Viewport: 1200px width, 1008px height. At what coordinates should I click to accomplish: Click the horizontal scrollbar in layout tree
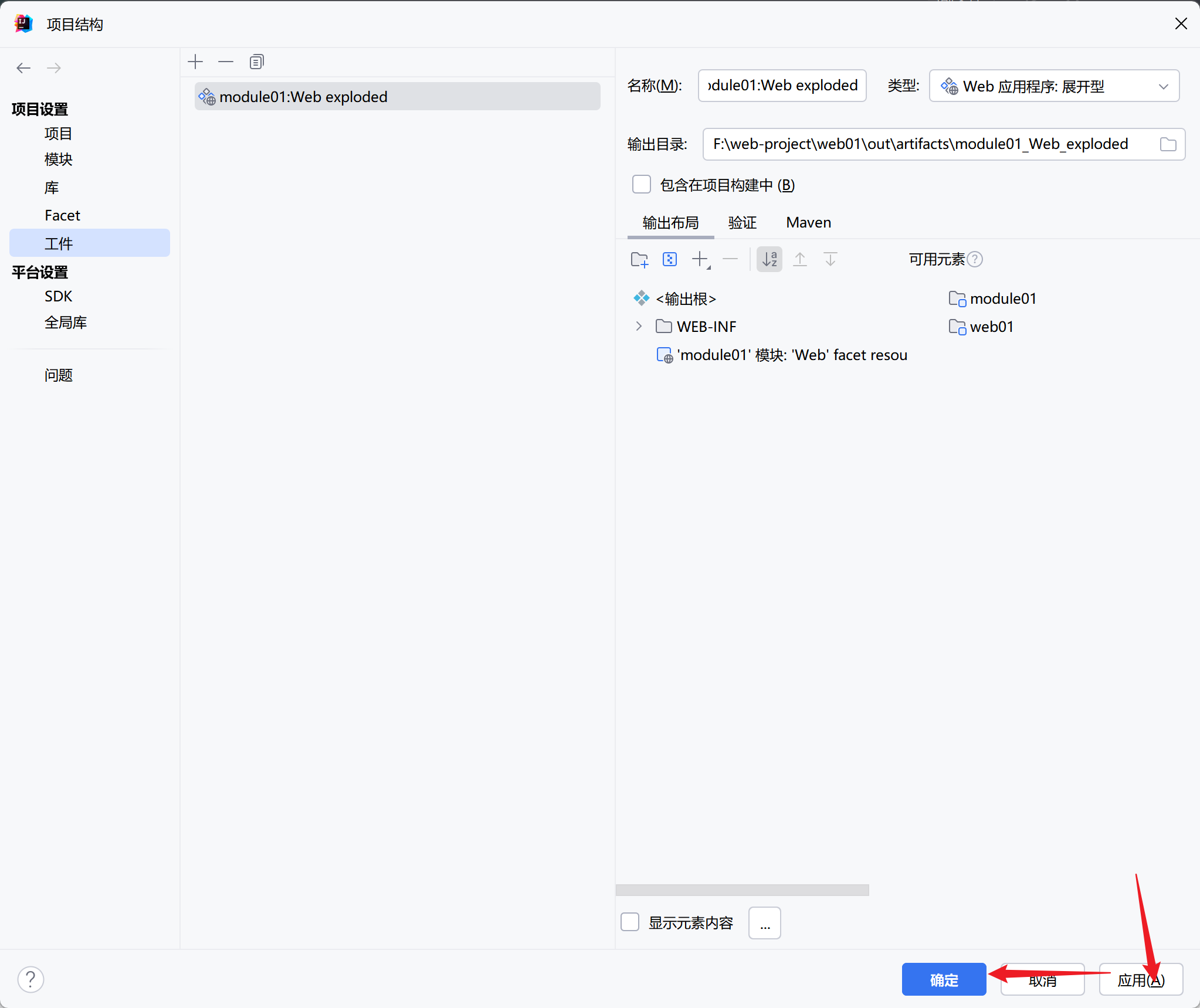click(742, 890)
